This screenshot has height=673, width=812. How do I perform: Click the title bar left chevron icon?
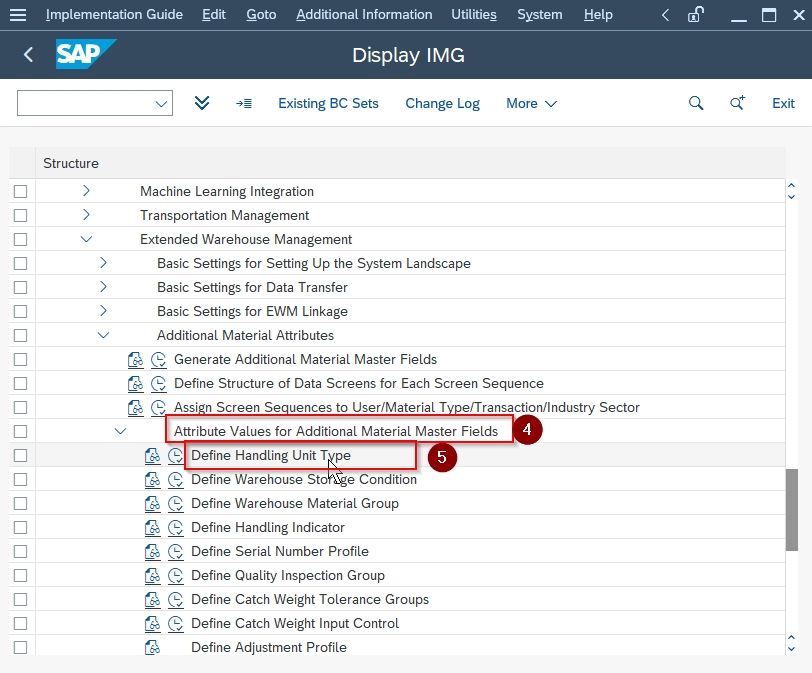click(665, 15)
